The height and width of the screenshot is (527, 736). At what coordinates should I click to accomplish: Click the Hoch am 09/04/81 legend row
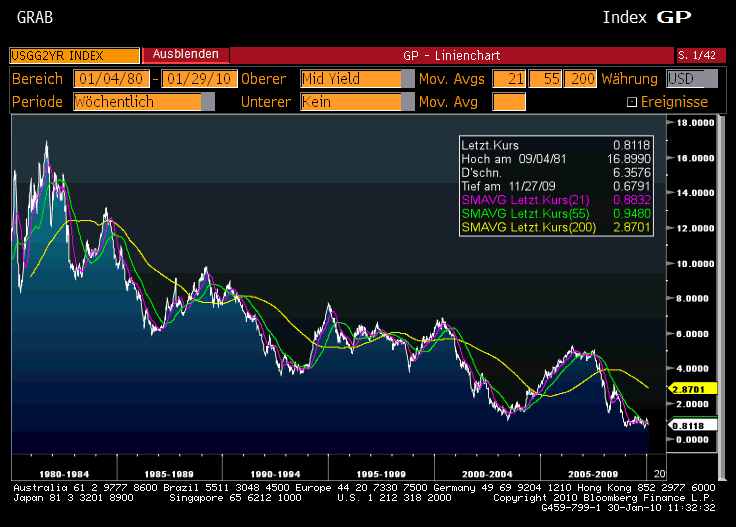coord(556,159)
